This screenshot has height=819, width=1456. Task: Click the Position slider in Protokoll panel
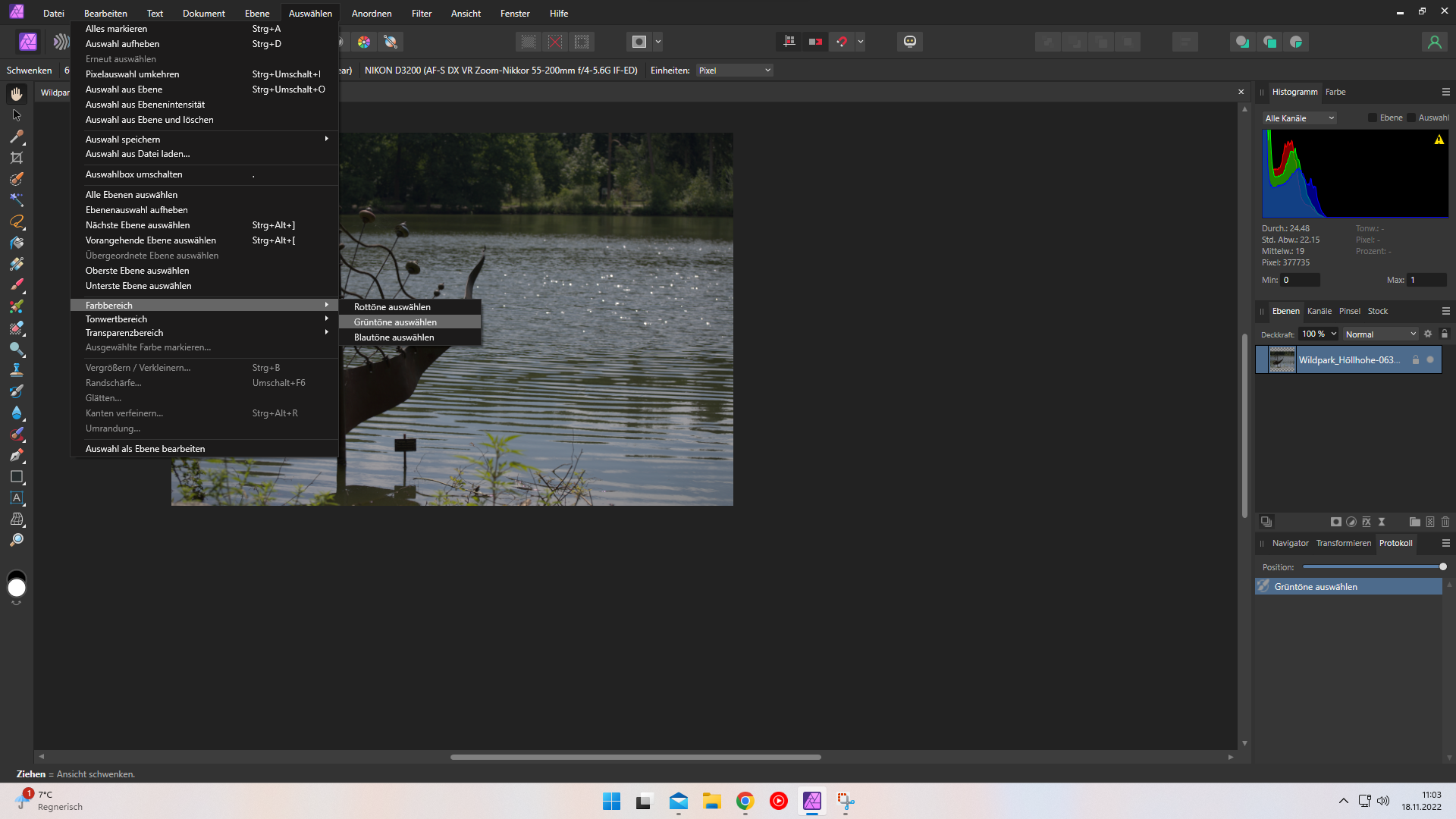click(1375, 566)
